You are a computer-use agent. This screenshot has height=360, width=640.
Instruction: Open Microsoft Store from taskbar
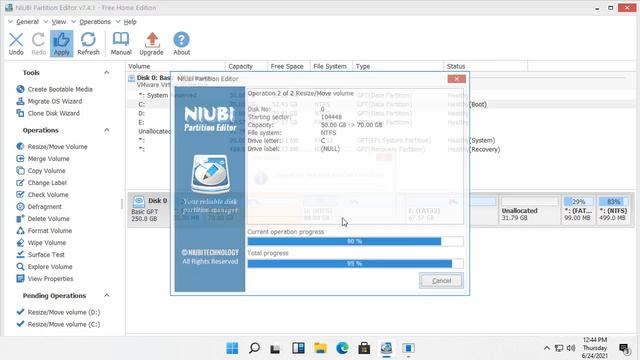click(364, 348)
